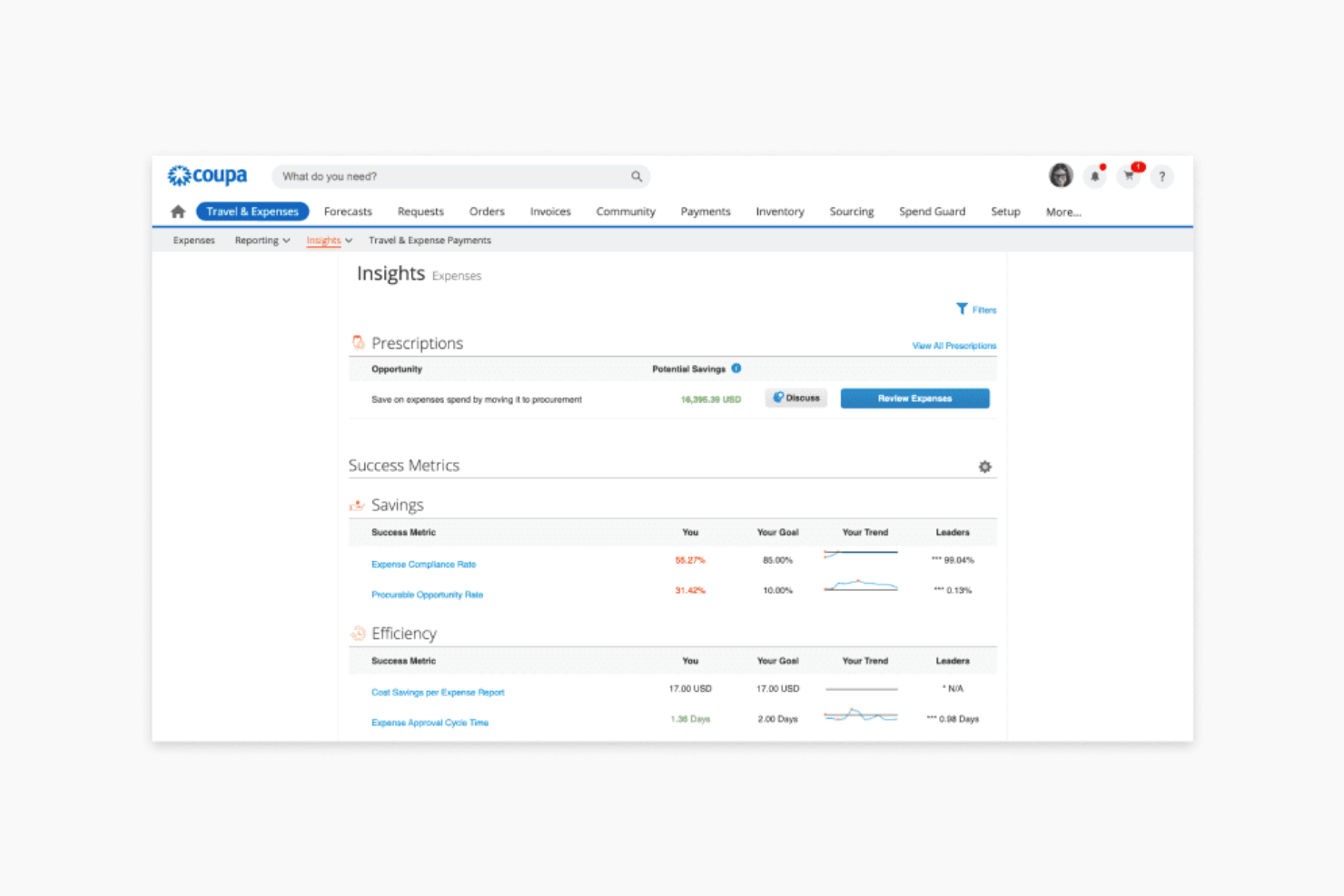Open the notifications bell icon
1344x896 pixels.
(x=1094, y=176)
